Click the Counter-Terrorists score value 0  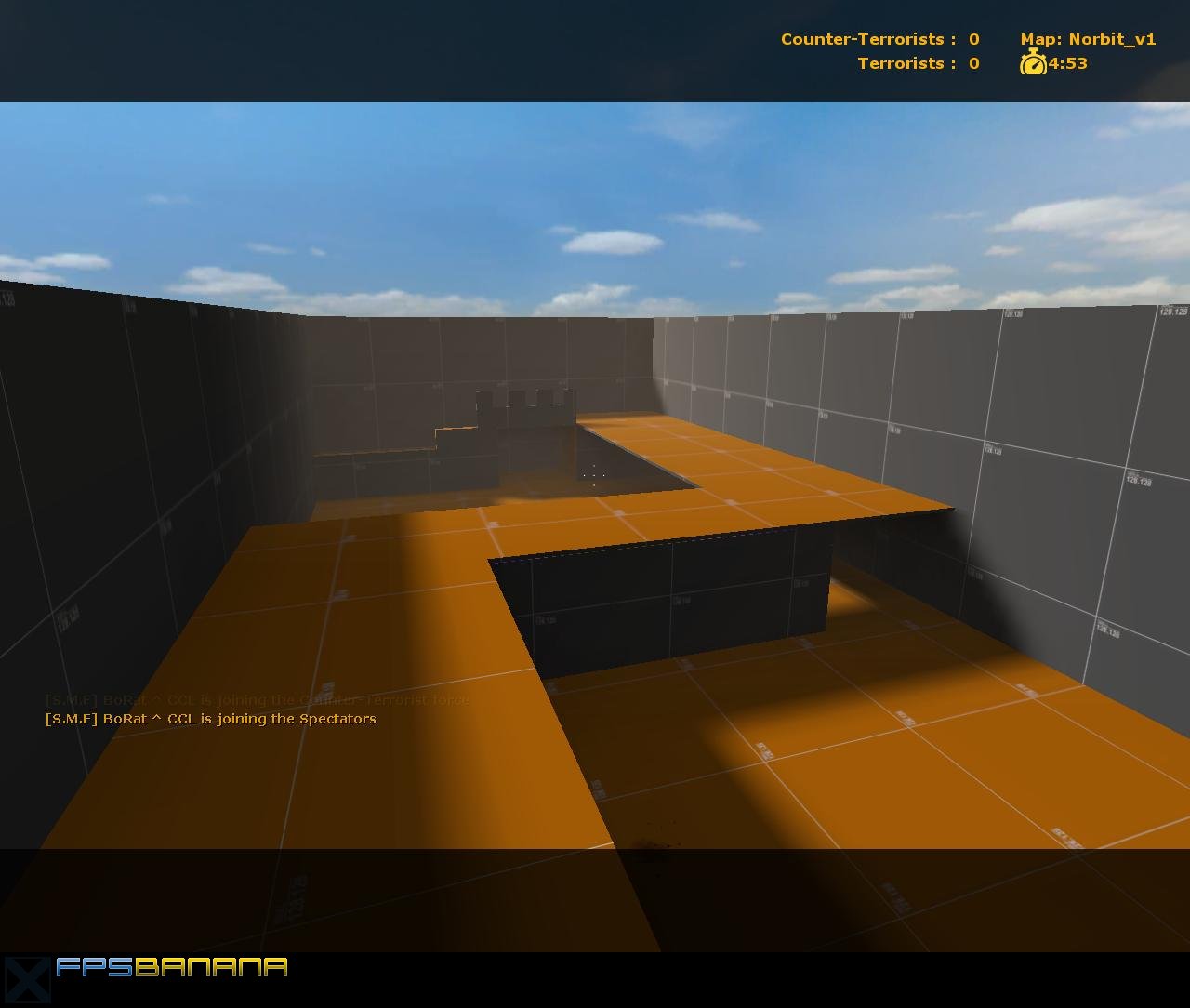(x=973, y=39)
